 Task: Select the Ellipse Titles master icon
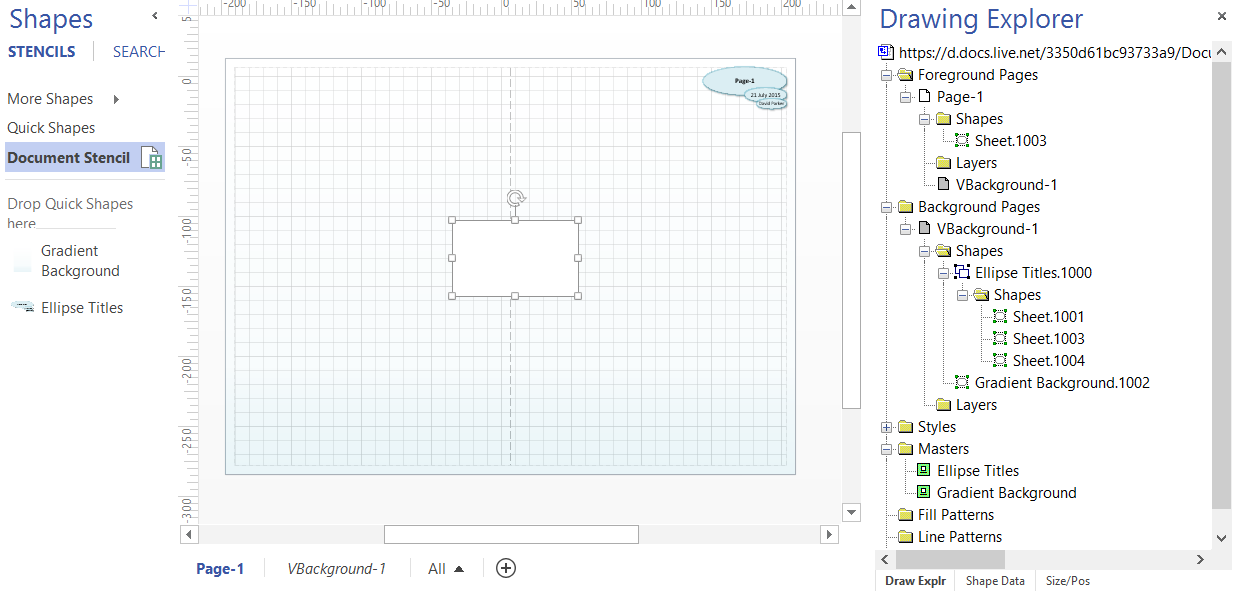coord(924,471)
